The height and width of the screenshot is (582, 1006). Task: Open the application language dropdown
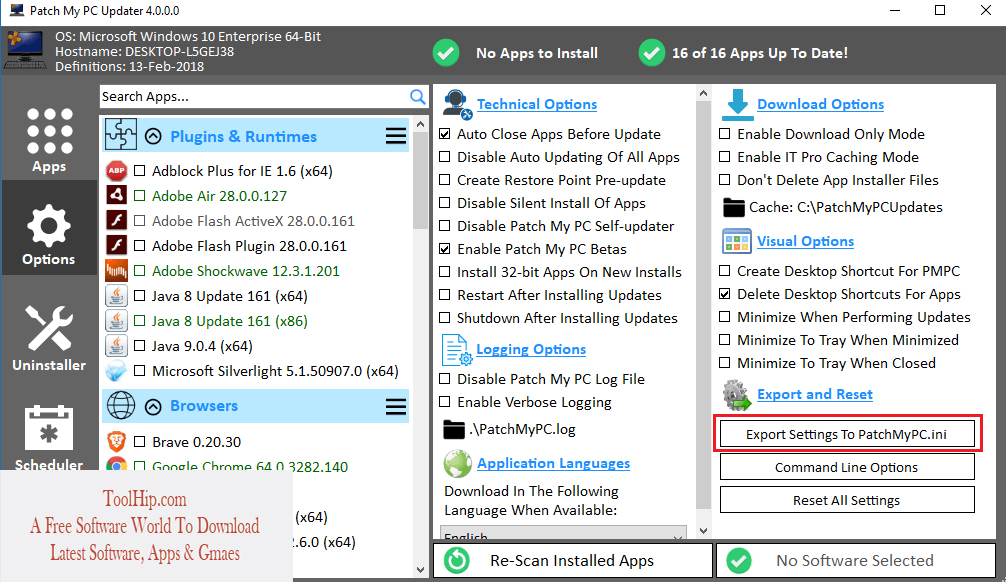[563, 534]
